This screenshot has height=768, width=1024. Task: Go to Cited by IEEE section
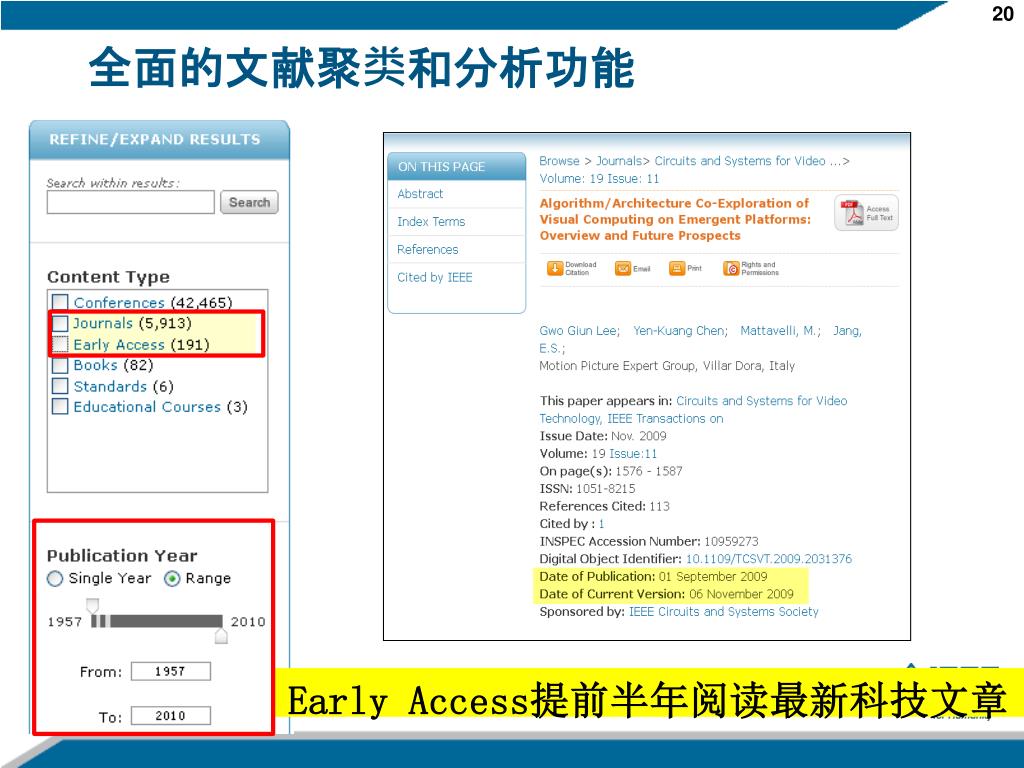pos(435,278)
